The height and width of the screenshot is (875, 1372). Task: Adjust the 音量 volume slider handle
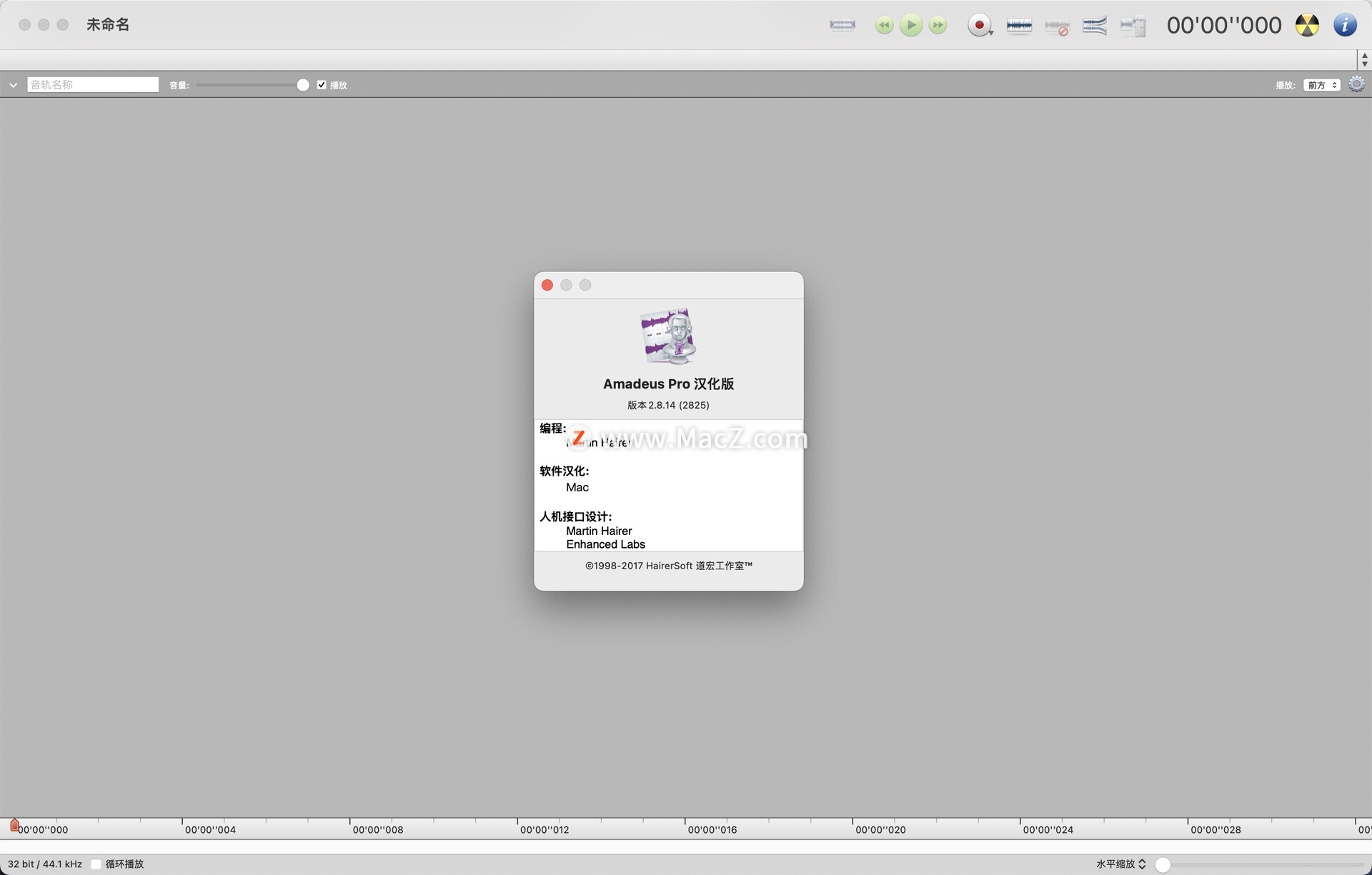[303, 85]
